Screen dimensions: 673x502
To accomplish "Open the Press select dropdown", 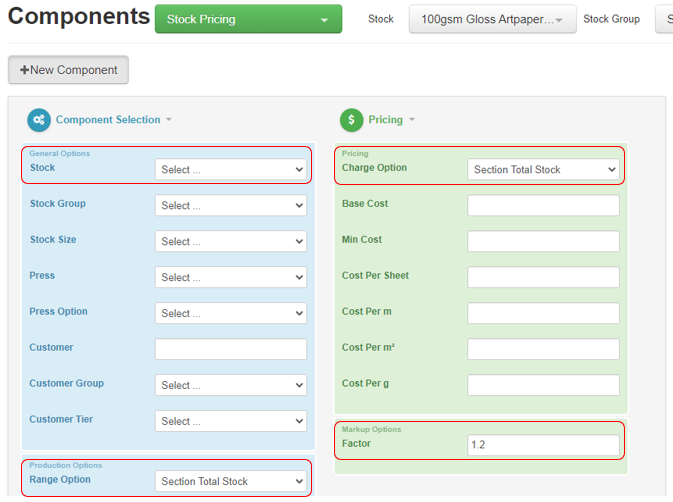I will (231, 277).
